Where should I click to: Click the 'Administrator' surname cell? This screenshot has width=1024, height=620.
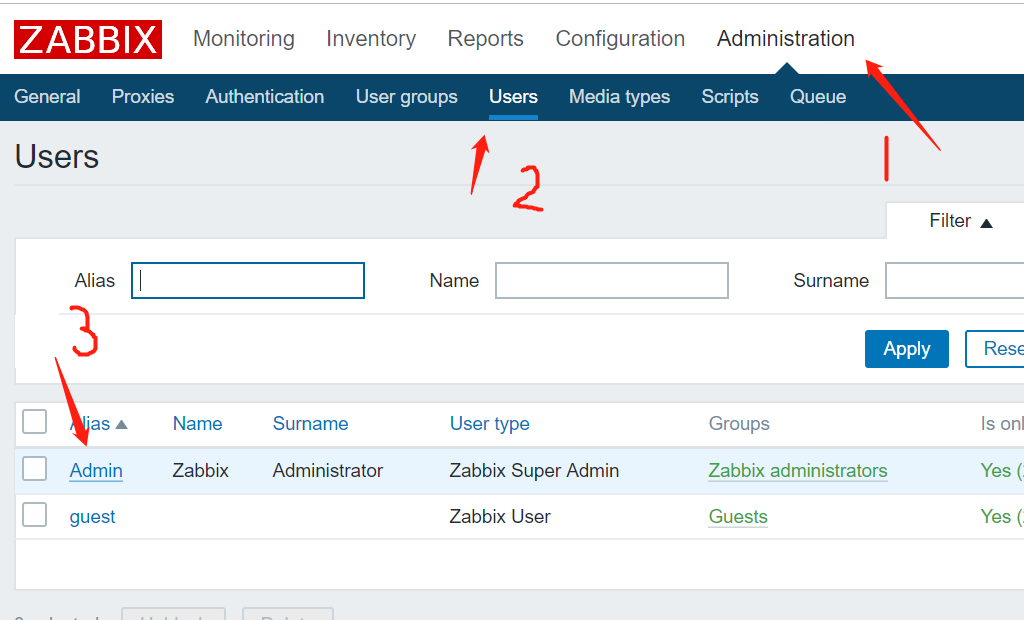coord(328,470)
